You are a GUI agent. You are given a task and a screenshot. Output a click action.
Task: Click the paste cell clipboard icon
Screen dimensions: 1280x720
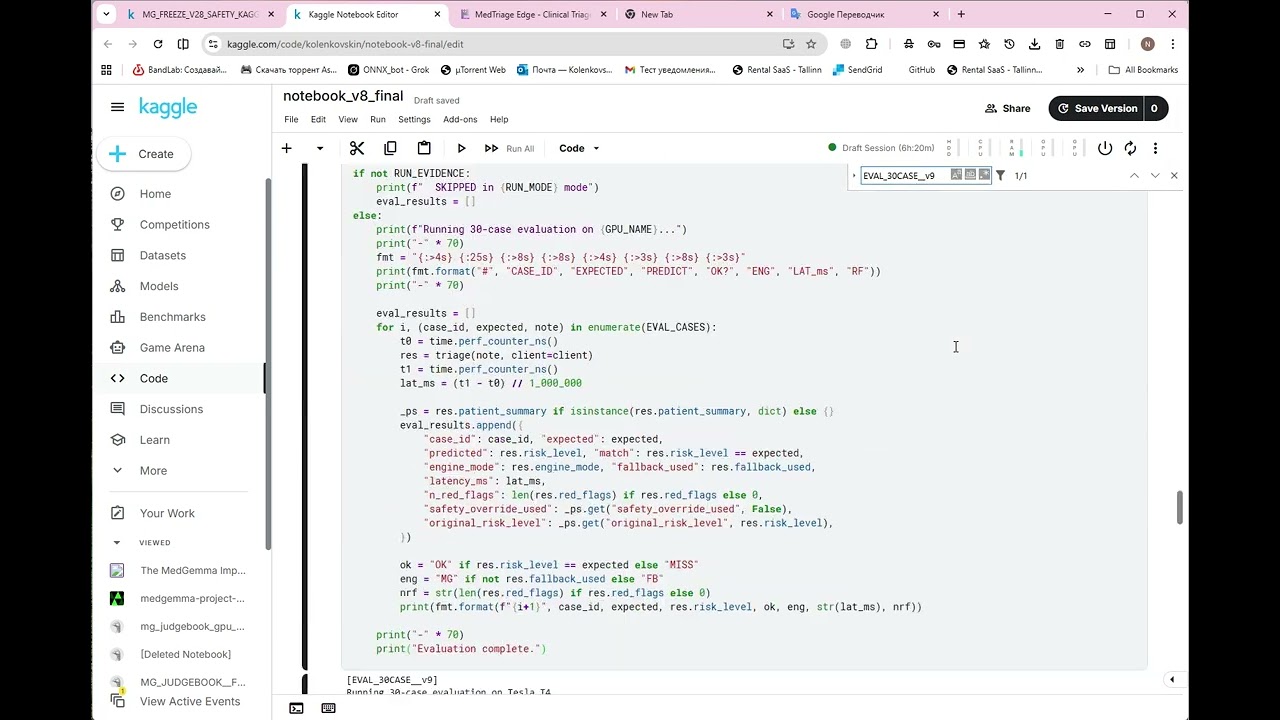424,148
